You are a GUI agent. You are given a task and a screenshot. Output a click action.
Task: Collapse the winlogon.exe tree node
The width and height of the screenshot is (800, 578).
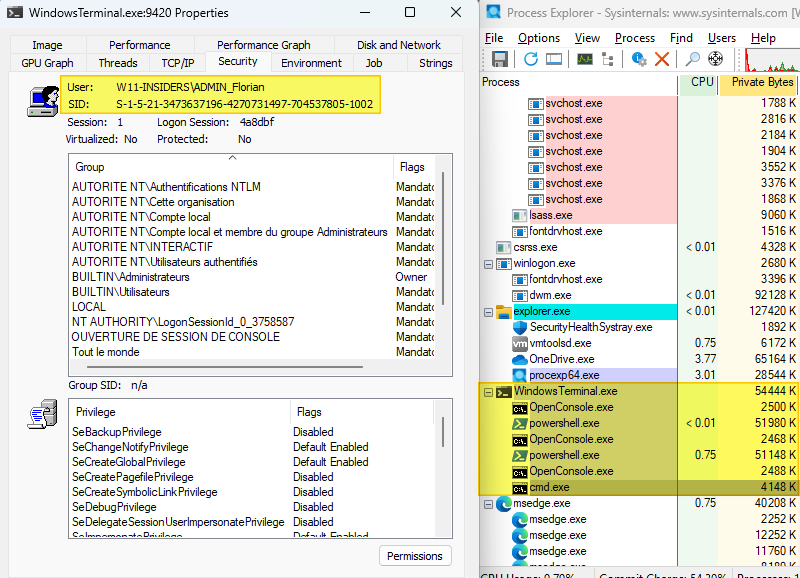pos(488,264)
